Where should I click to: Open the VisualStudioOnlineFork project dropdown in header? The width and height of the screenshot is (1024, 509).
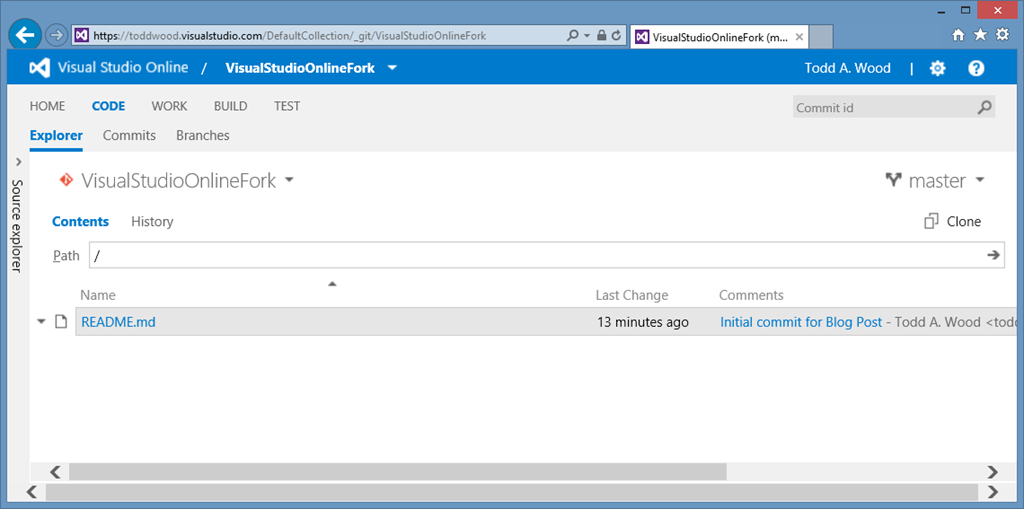point(392,68)
